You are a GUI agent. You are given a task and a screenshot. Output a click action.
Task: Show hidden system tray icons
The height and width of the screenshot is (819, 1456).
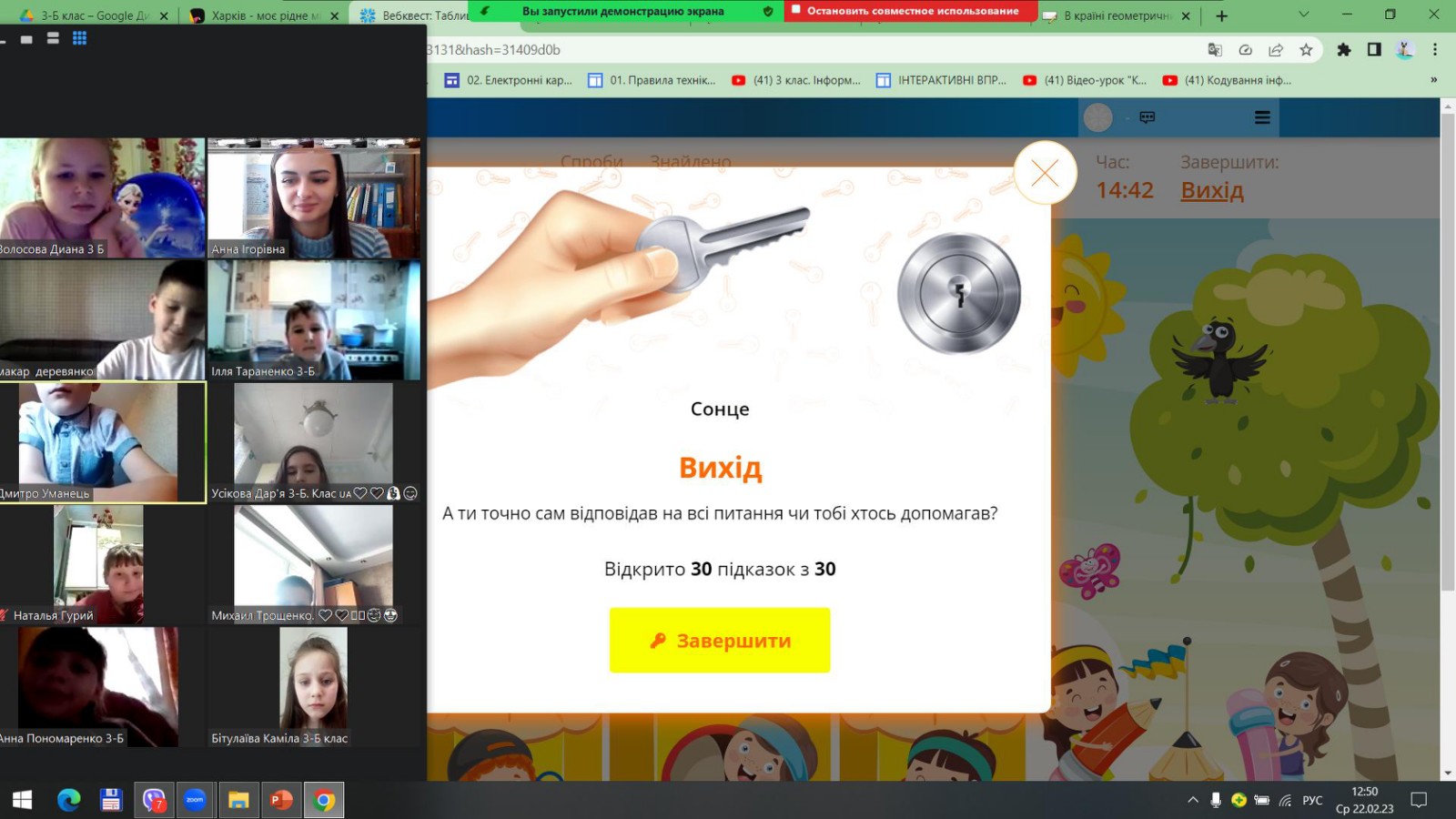(1192, 800)
